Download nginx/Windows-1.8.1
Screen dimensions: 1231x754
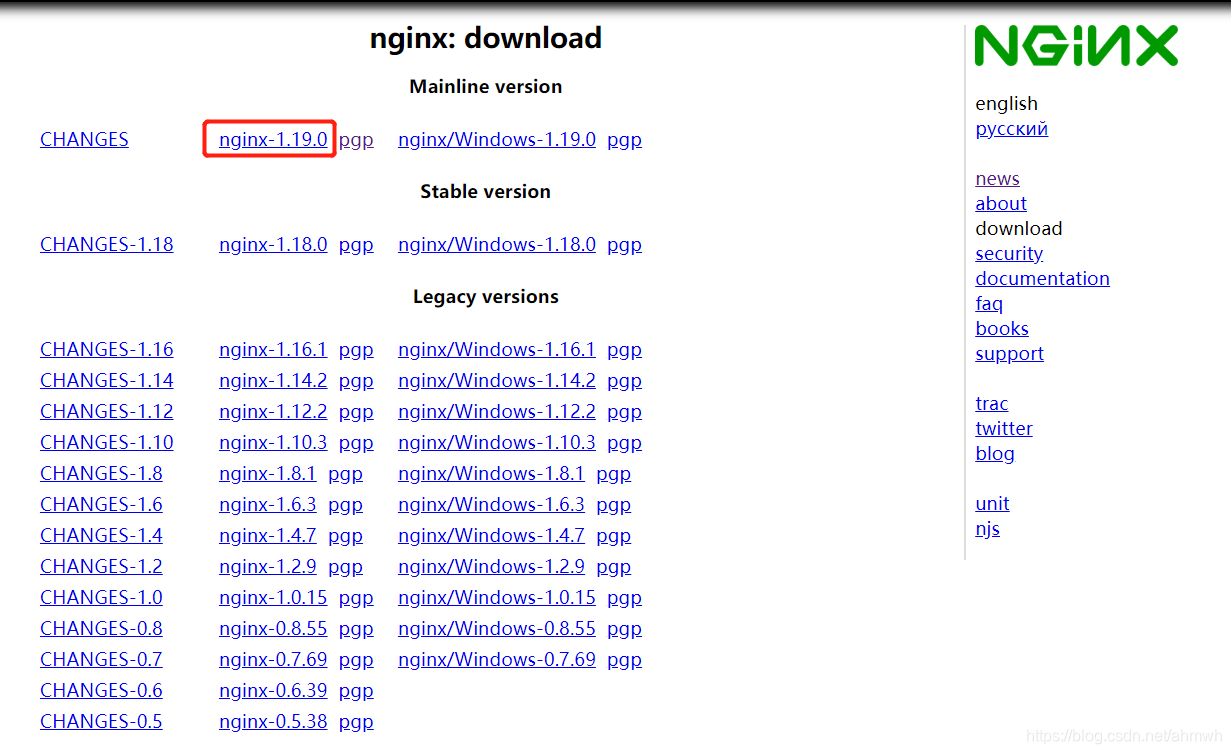(491, 474)
